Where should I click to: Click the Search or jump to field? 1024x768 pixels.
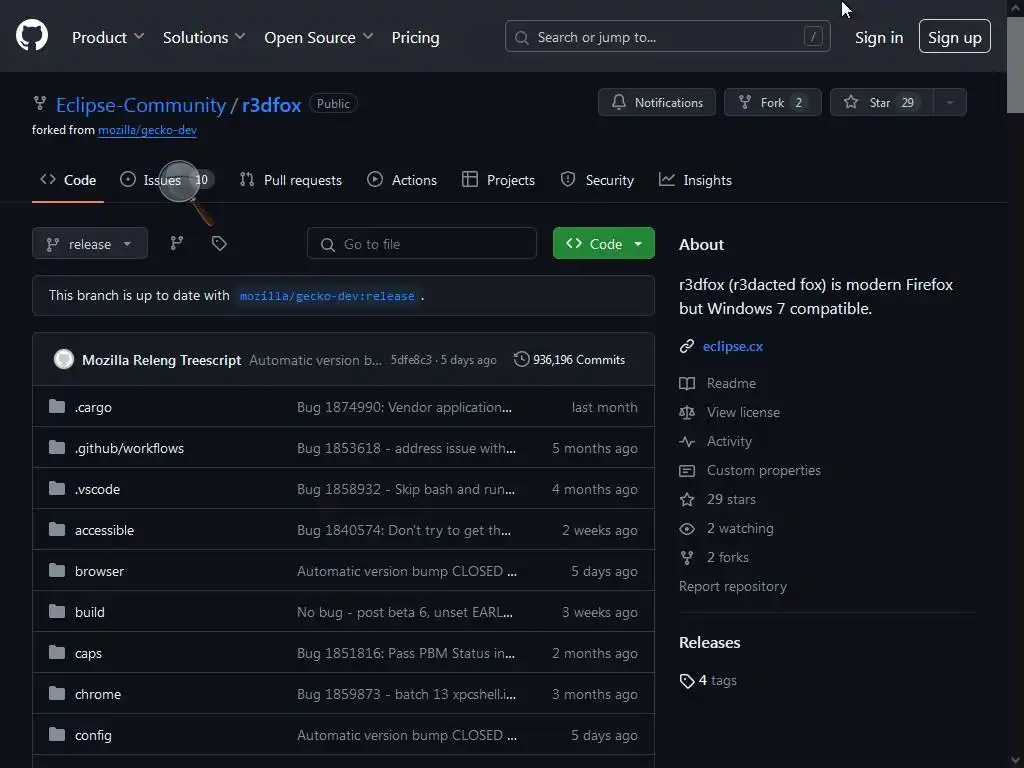pyautogui.click(x=667, y=37)
